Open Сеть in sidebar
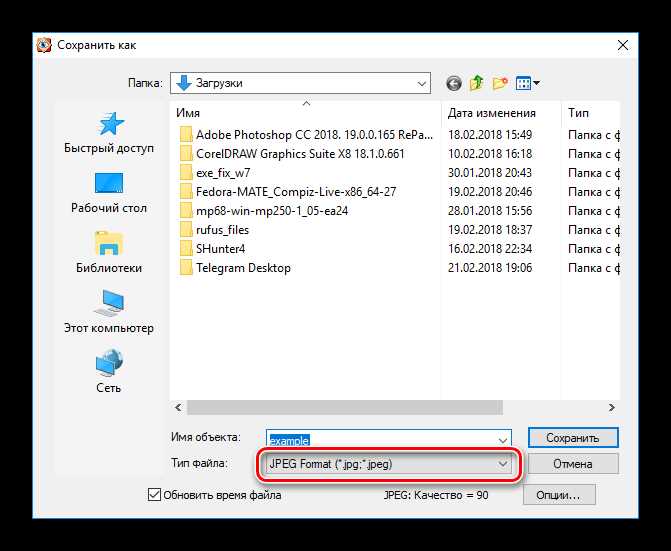671x551 pixels. [109, 372]
